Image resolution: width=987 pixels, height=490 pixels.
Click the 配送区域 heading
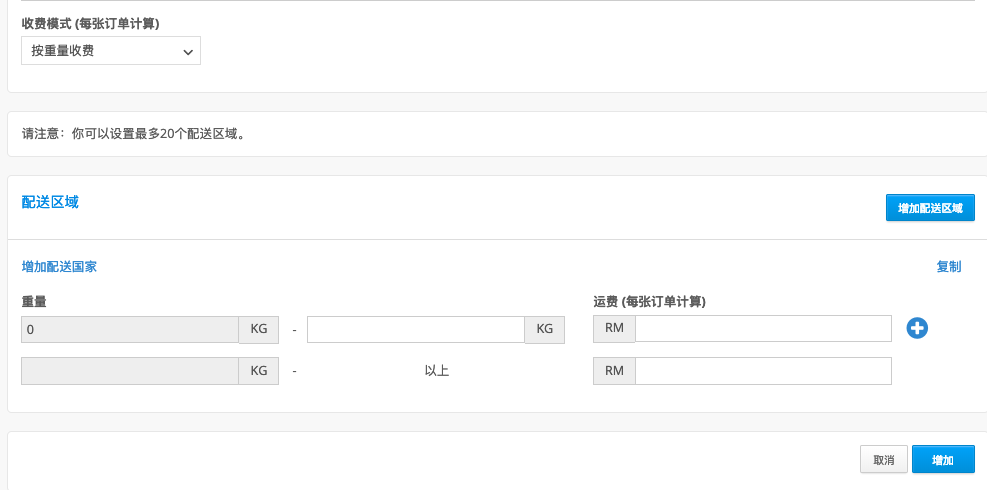click(x=50, y=202)
